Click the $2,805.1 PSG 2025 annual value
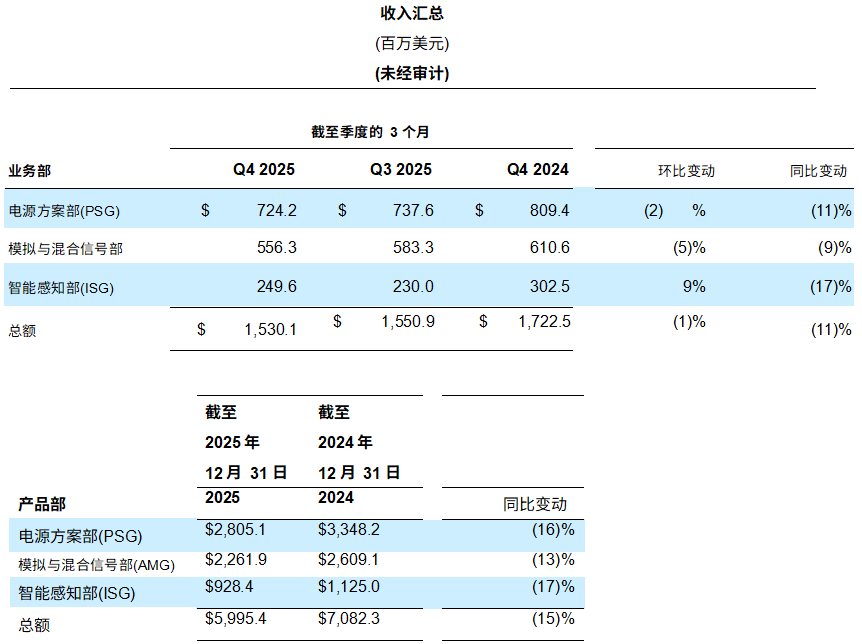 click(x=235, y=530)
